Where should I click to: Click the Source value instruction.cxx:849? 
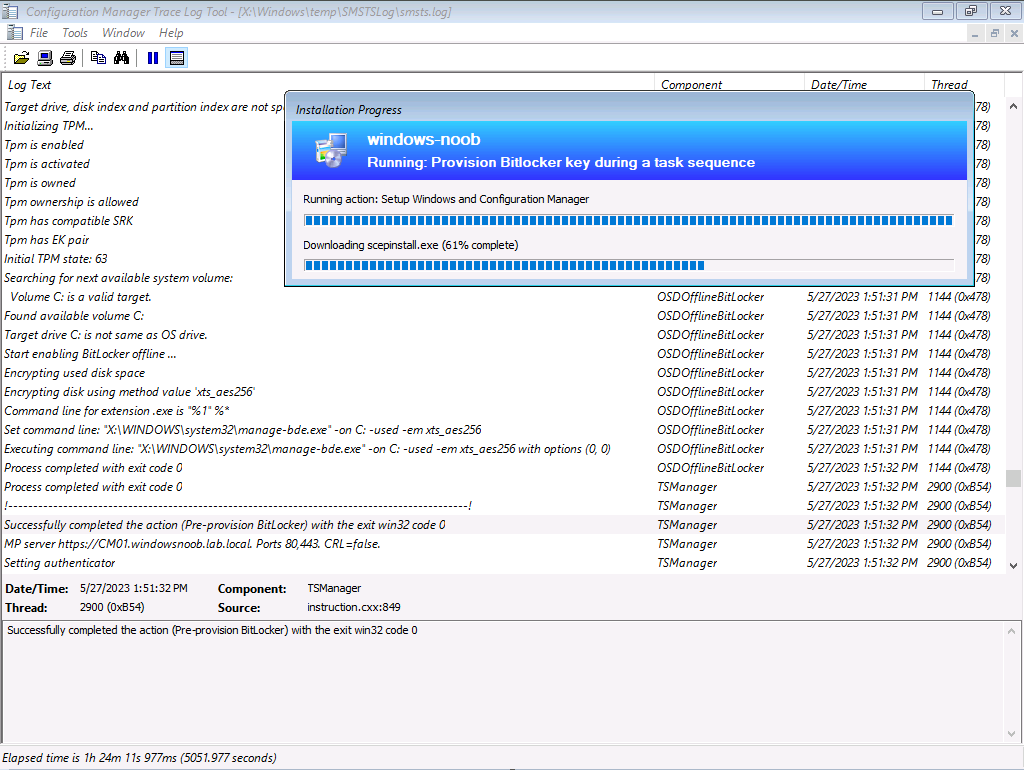[354, 607]
